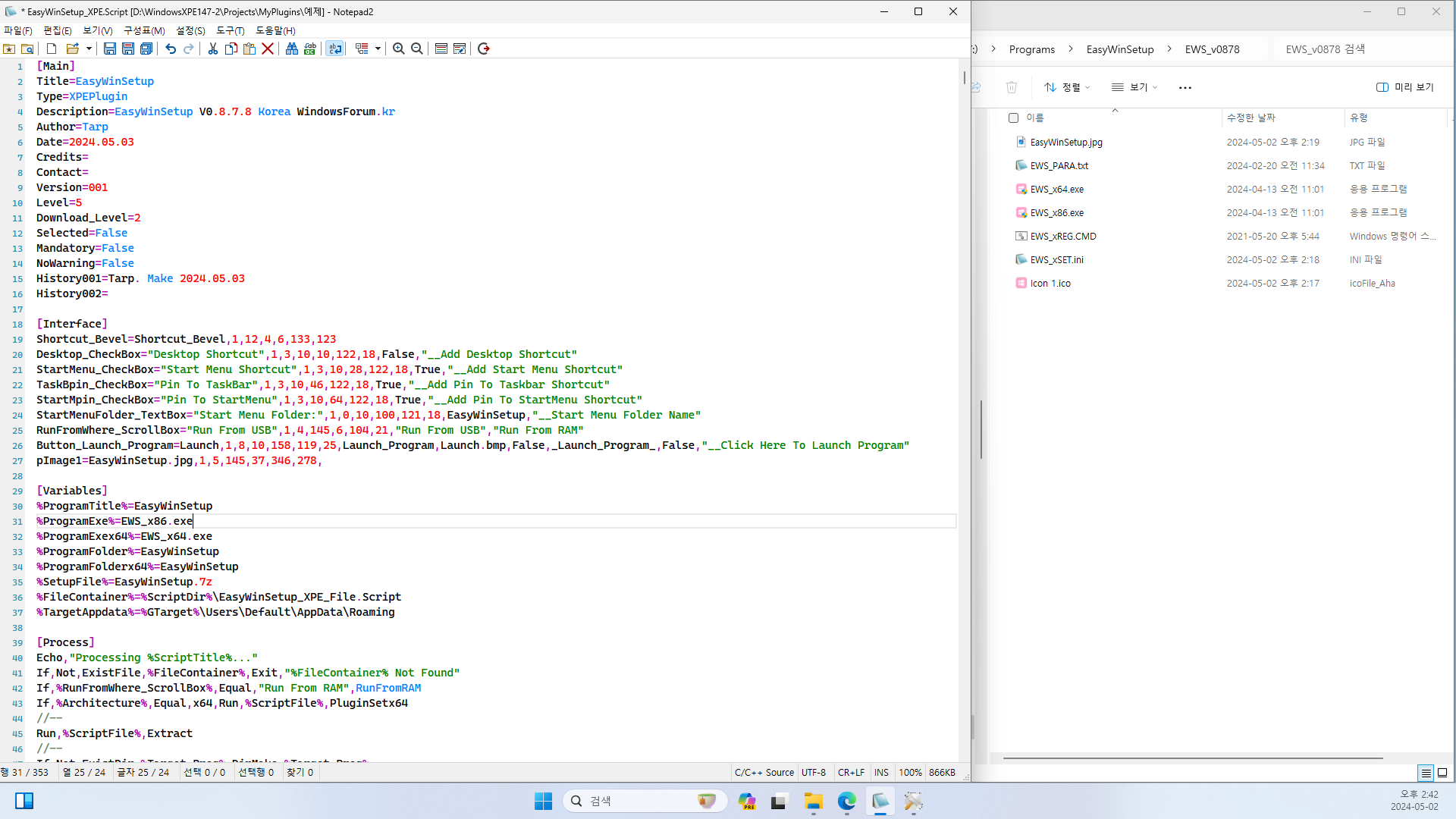Click the open file icon
Viewport: 1456px width, 819px height.
click(x=73, y=49)
